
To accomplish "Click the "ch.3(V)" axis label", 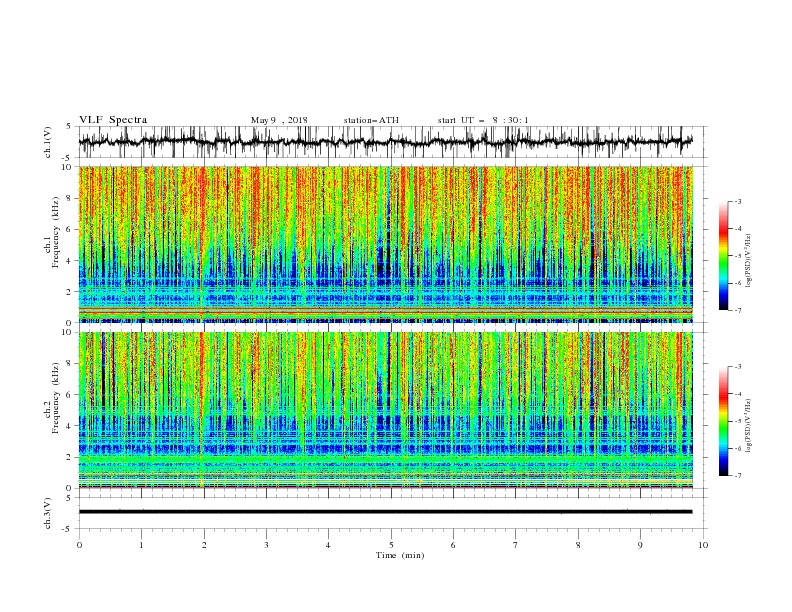I will click(48, 513).
